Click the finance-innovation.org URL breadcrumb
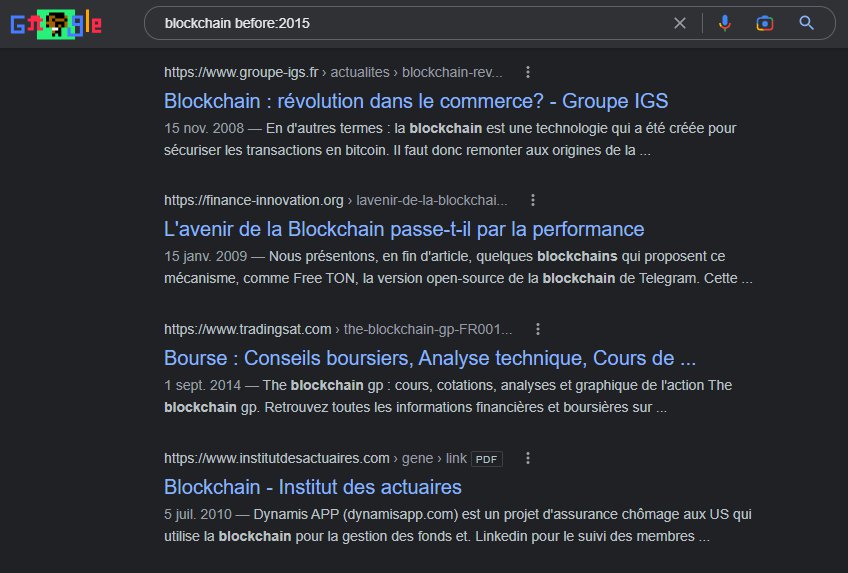The width and height of the screenshot is (848, 573). click(x=335, y=200)
